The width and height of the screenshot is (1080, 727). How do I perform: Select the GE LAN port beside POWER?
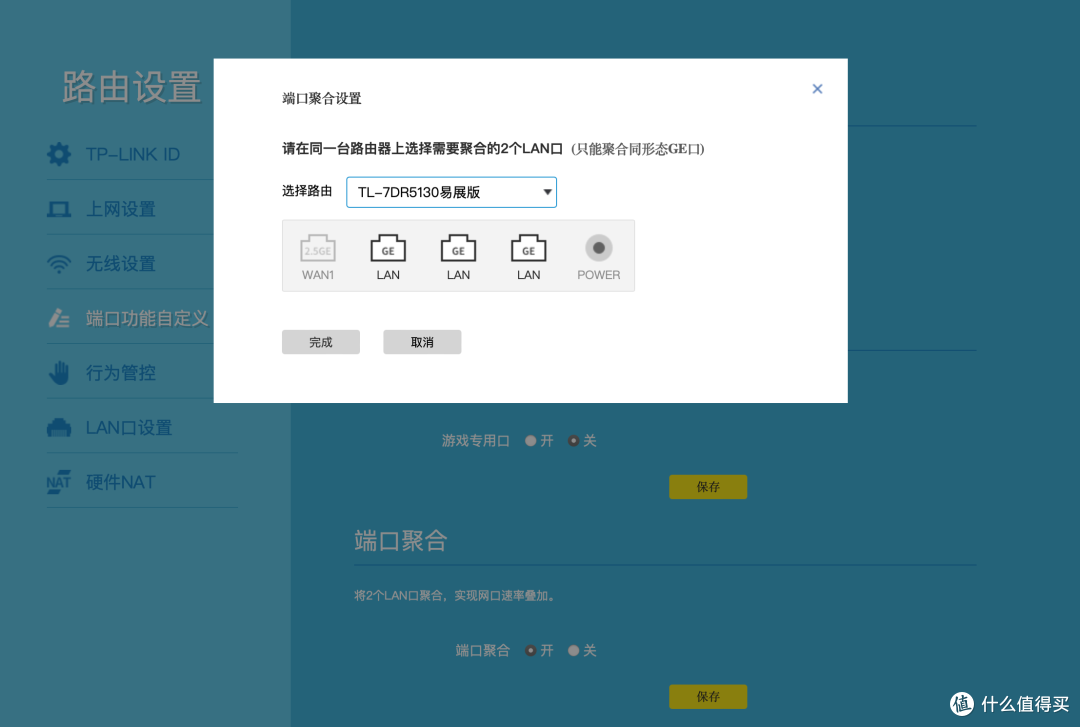click(528, 249)
